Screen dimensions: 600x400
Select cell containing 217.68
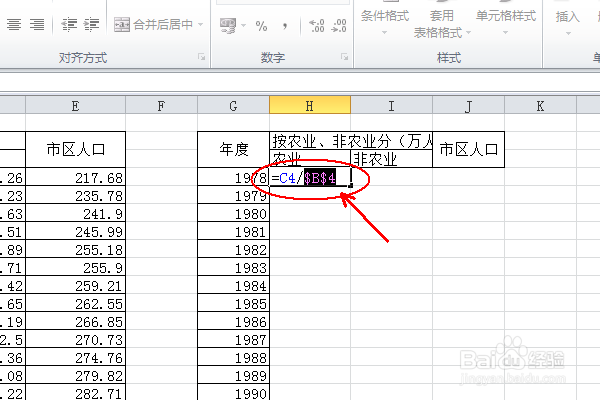coord(75,178)
